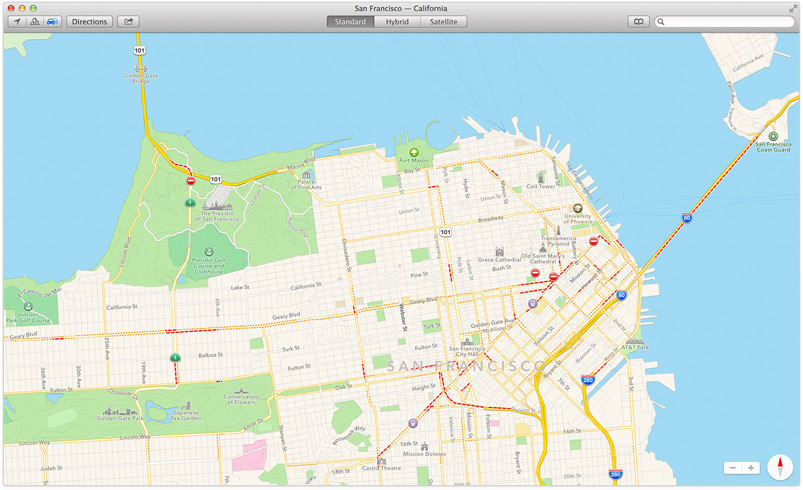Click the current location arrow button
This screenshot has width=803, height=490.
16,21
